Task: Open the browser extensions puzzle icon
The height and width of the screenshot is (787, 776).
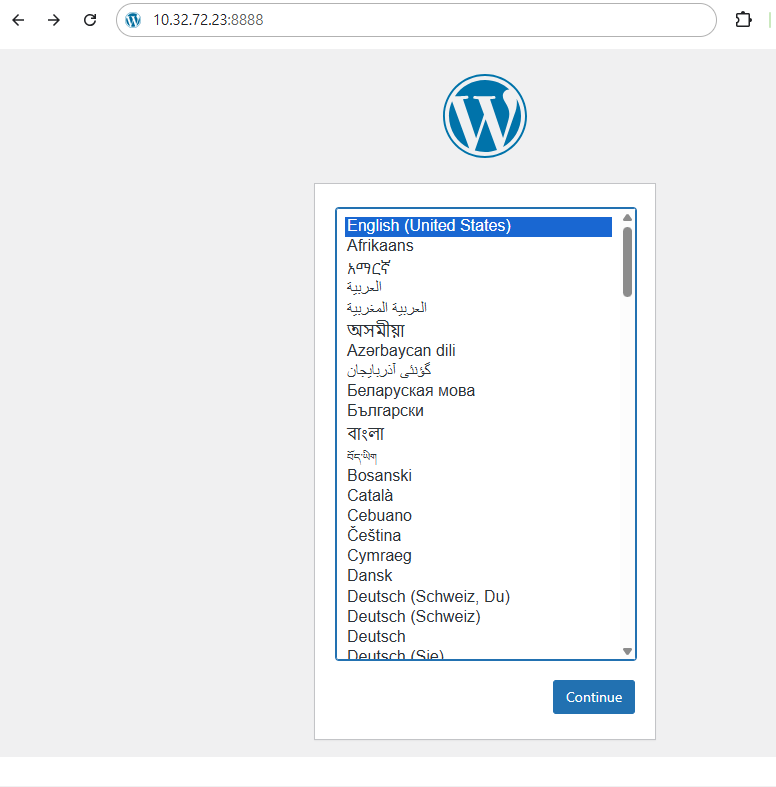Action: (x=743, y=20)
